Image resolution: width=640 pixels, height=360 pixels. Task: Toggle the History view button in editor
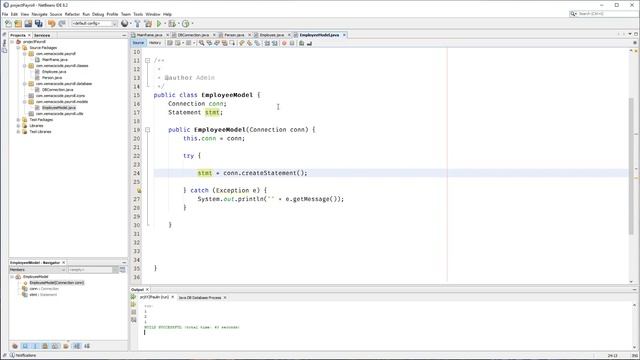pyautogui.click(x=155, y=43)
